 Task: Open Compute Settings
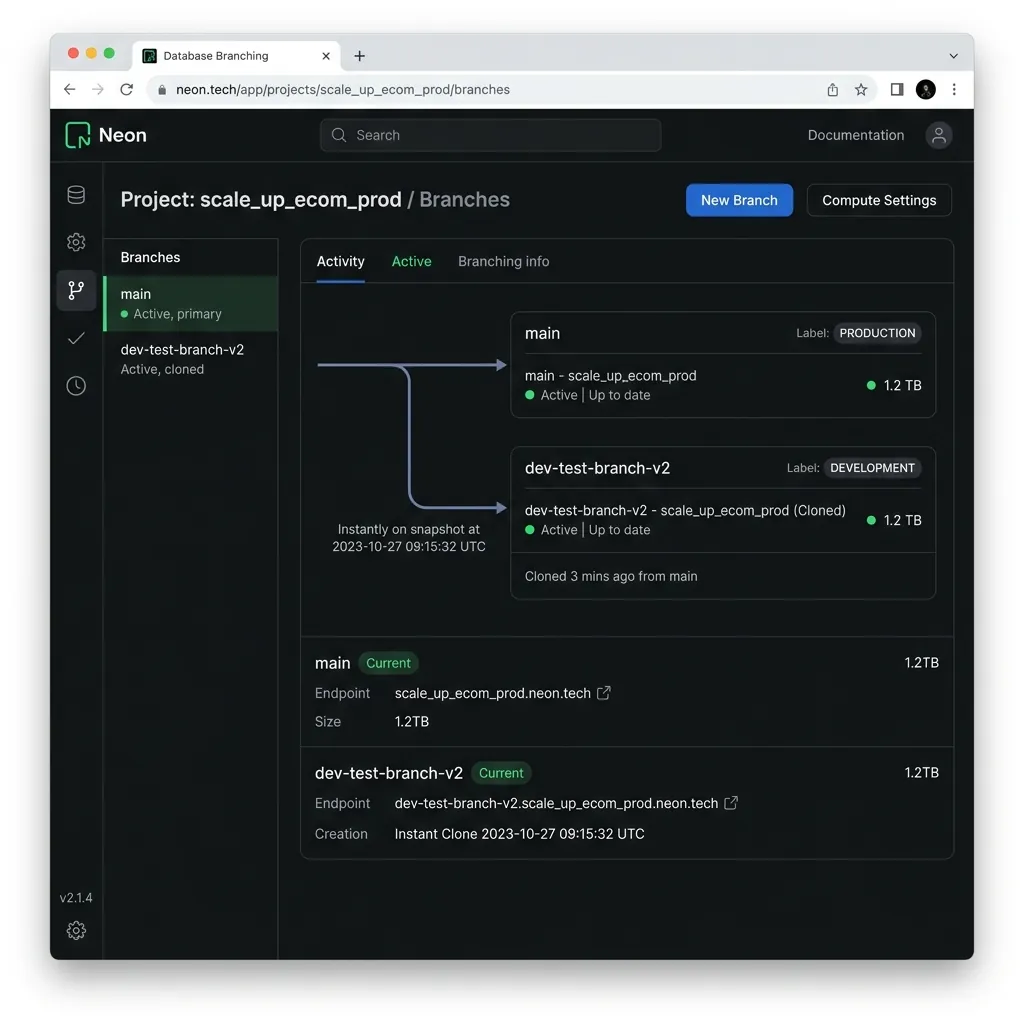coord(879,200)
